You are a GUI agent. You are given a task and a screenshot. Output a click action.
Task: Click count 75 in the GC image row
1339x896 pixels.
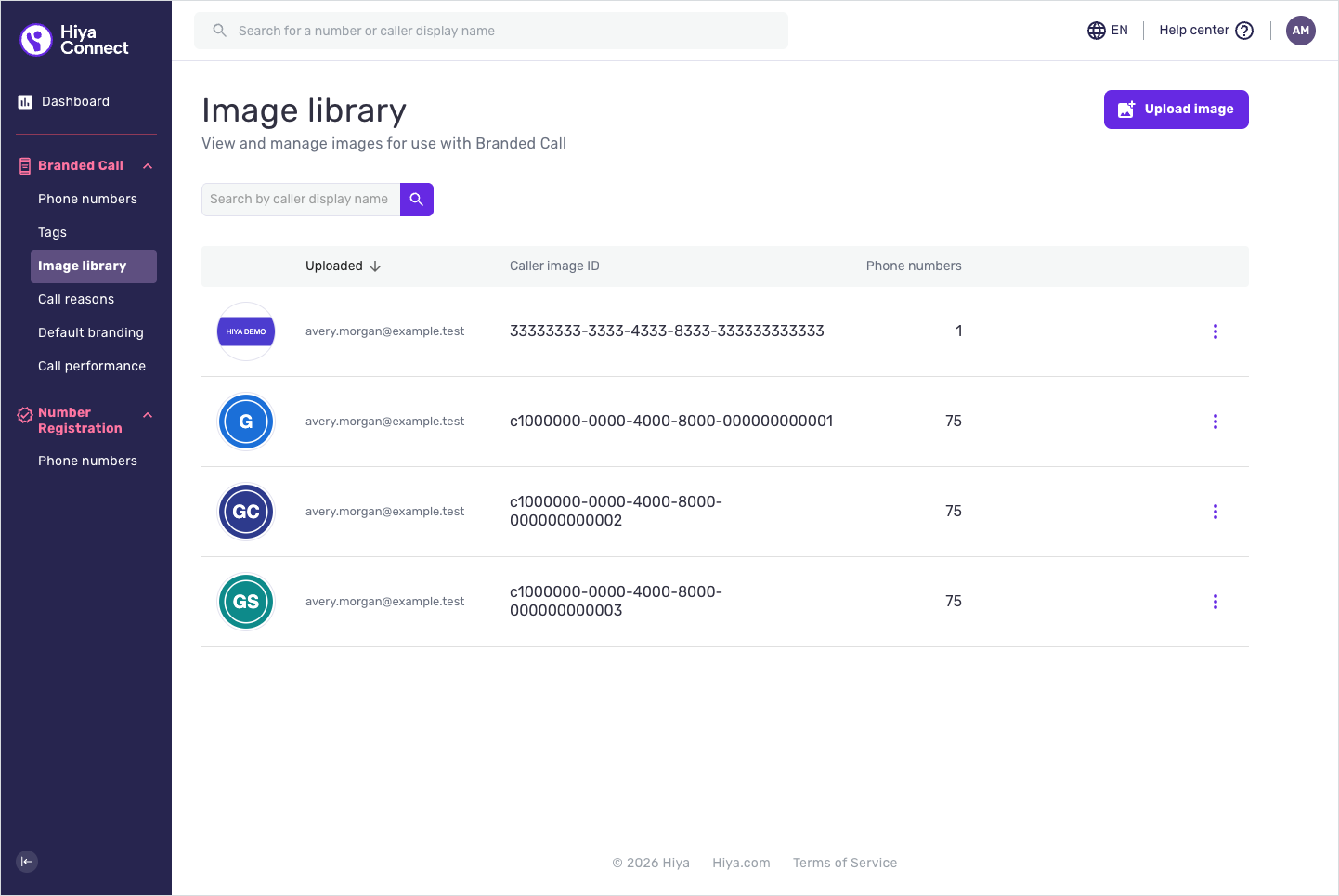[954, 512]
